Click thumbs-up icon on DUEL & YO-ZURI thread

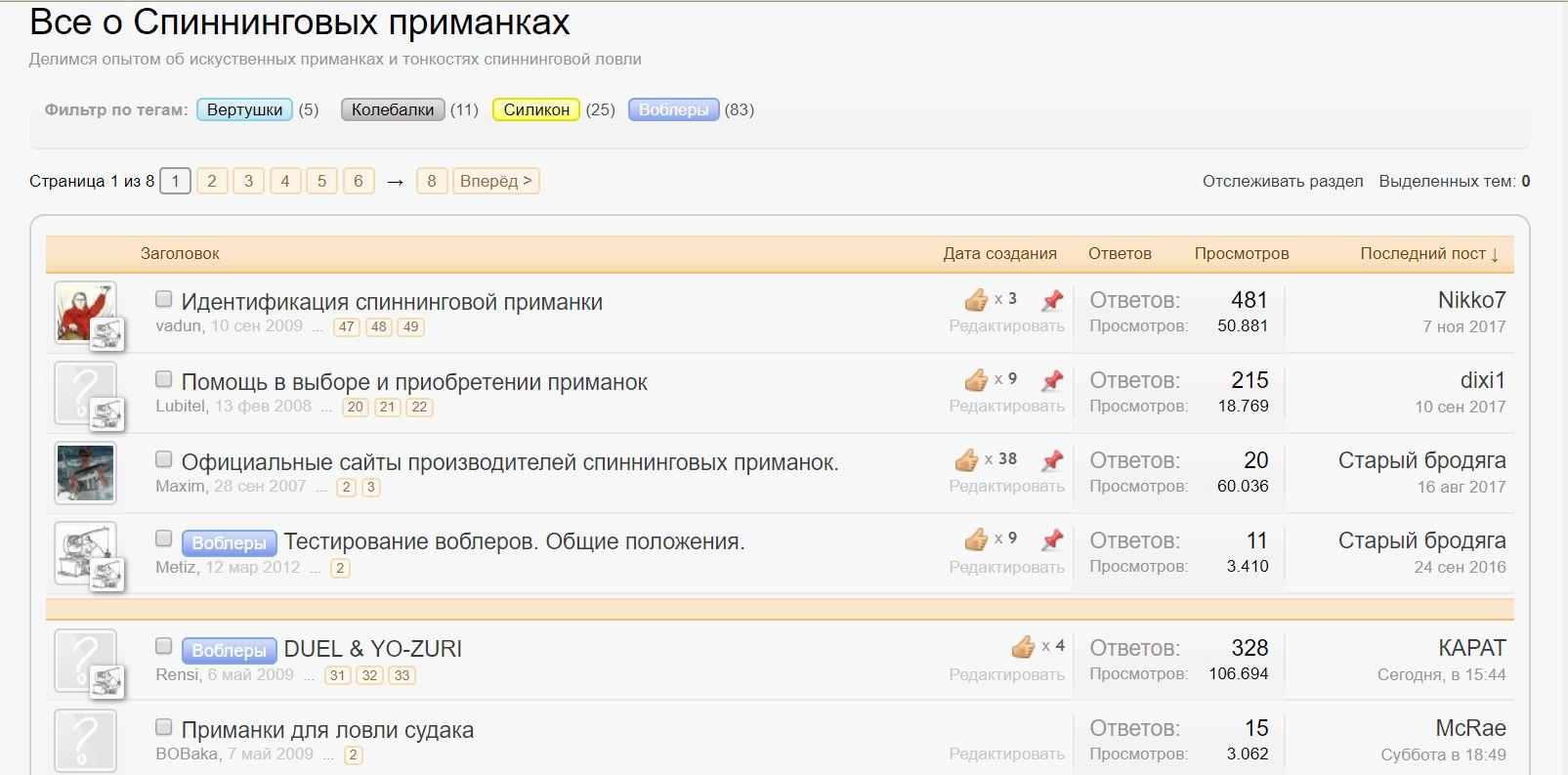(x=1023, y=647)
